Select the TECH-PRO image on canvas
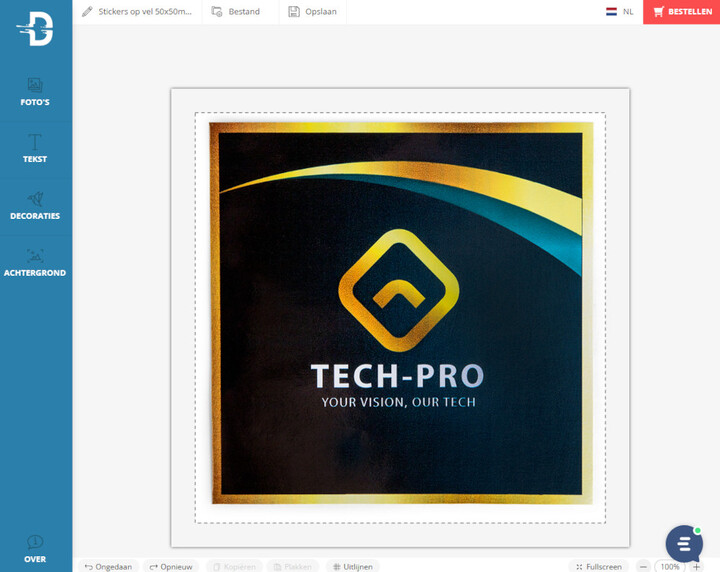This screenshot has width=720, height=572. coord(400,310)
